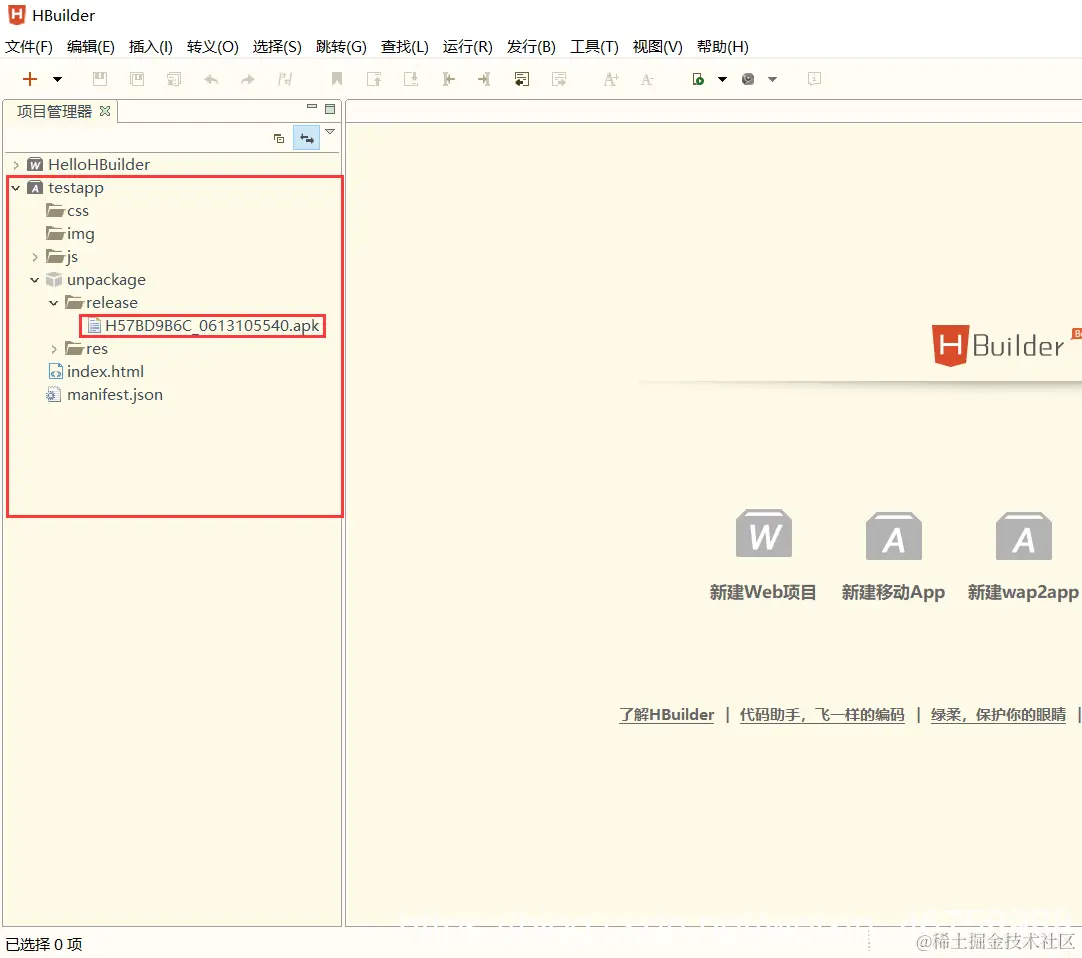Select the css folder

(x=68, y=211)
